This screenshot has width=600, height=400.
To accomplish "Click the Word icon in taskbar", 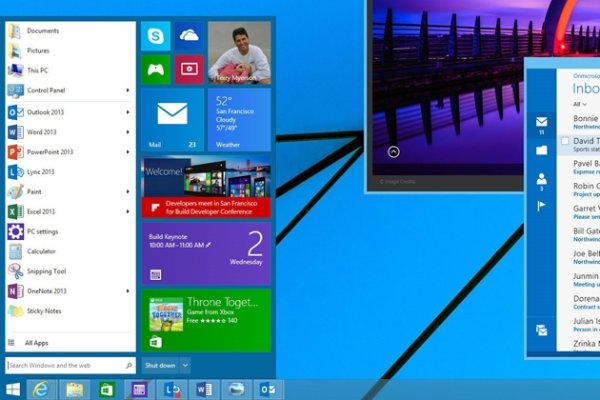I will pos(203,389).
